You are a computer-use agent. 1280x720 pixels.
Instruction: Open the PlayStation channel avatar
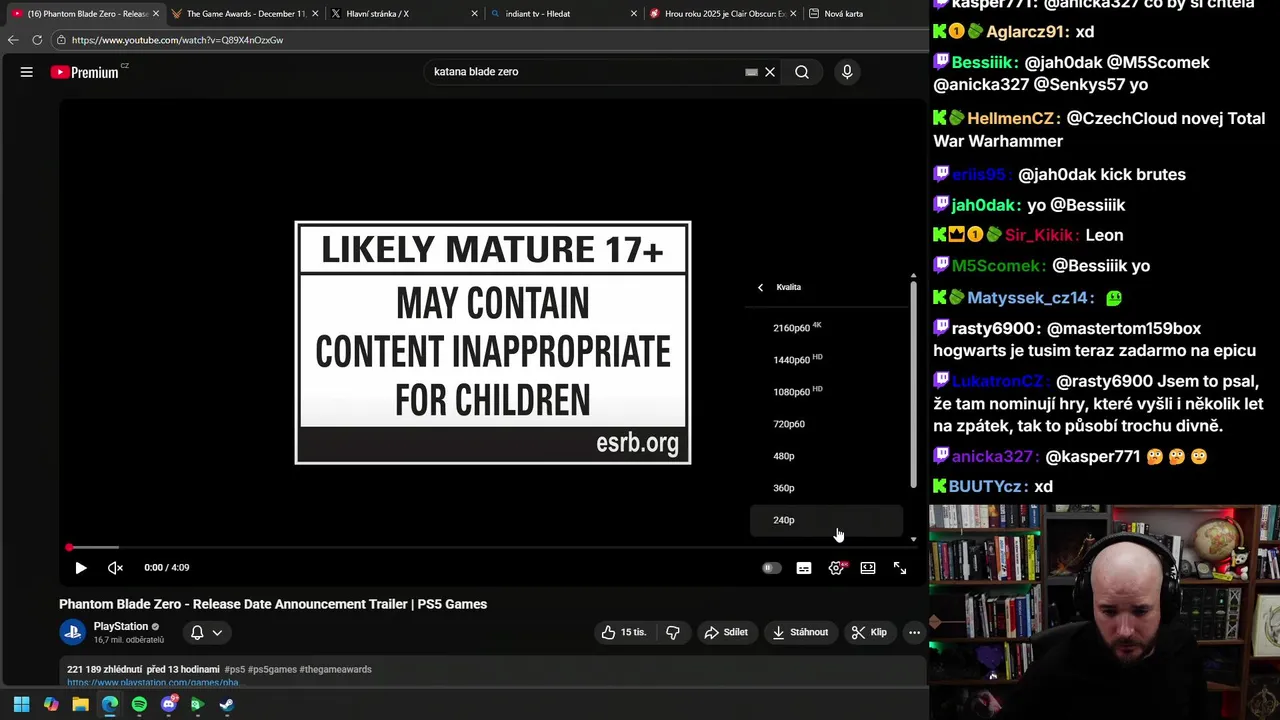coord(72,632)
